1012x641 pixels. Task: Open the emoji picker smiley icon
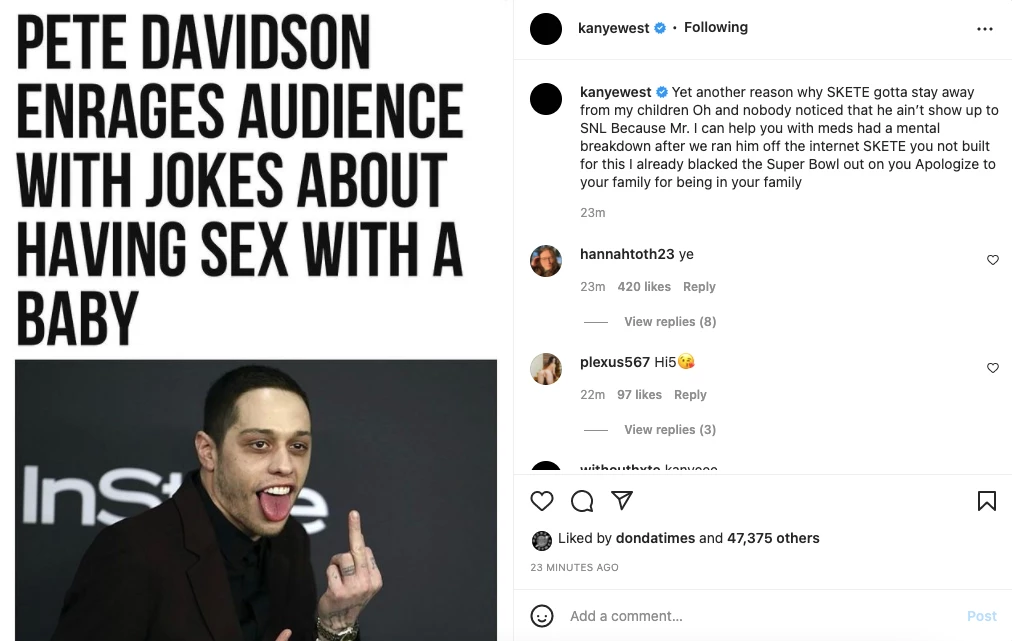point(541,616)
